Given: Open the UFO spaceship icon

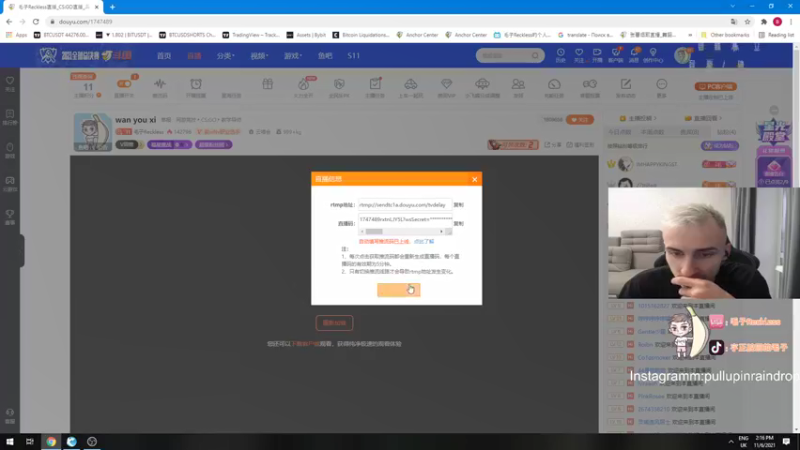Looking at the screenshot, I should point(482,84).
